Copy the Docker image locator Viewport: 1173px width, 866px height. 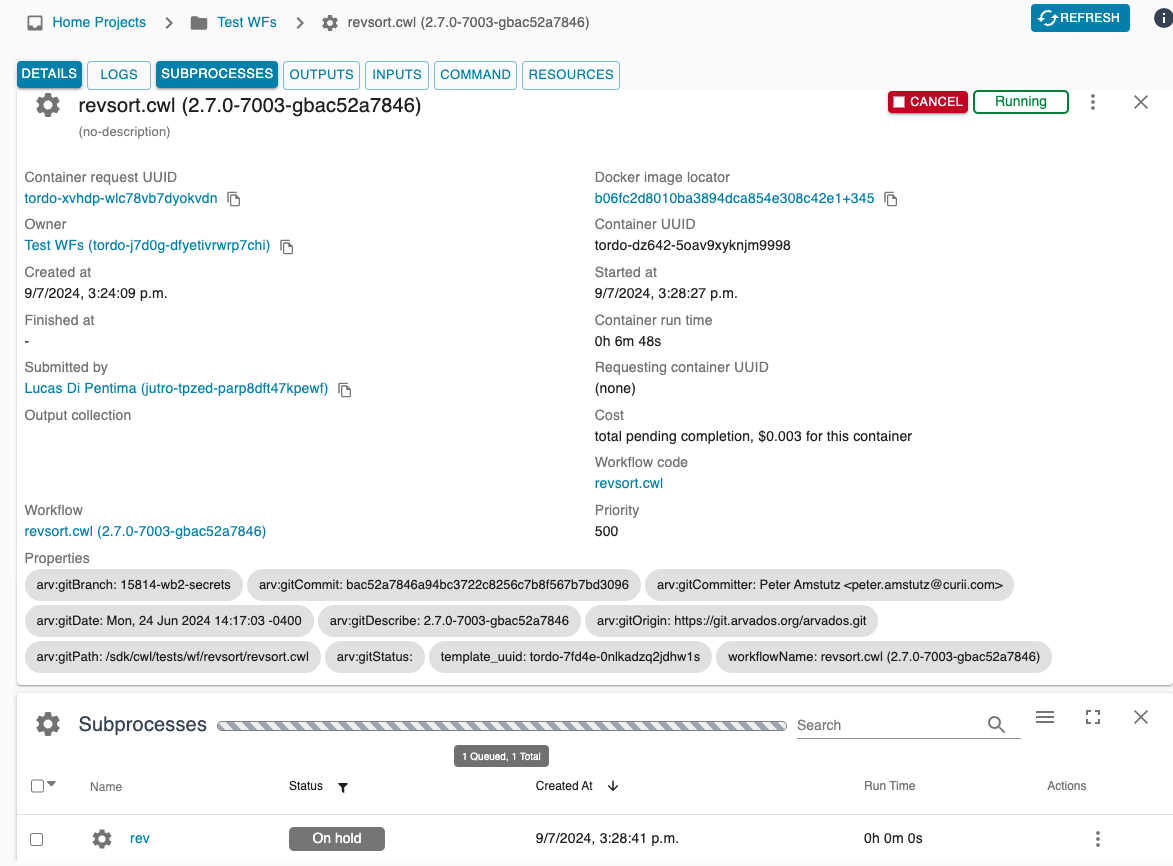coord(890,199)
